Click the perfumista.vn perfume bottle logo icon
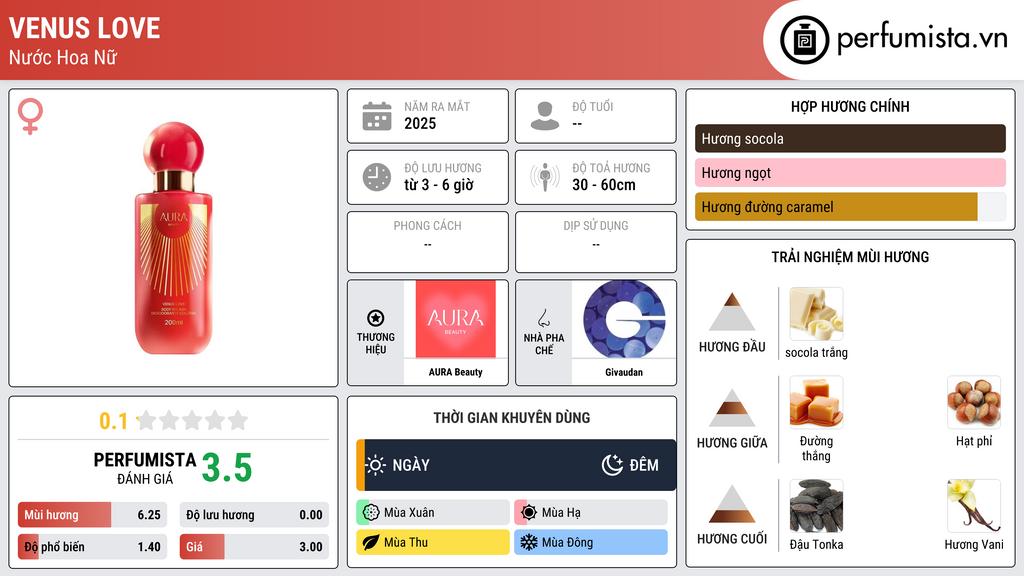 pyautogui.click(x=804, y=40)
